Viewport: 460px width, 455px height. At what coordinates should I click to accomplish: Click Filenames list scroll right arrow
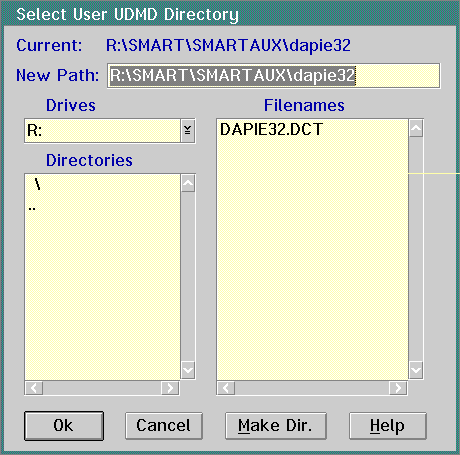[x=398, y=388]
